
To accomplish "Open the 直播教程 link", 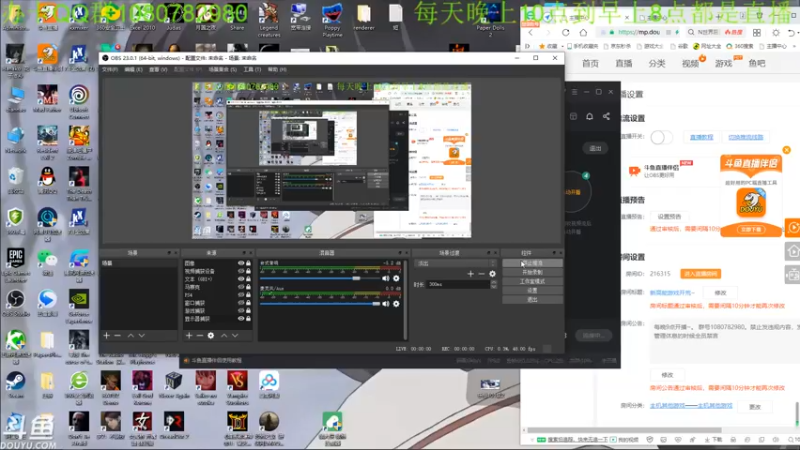I will [x=702, y=137].
